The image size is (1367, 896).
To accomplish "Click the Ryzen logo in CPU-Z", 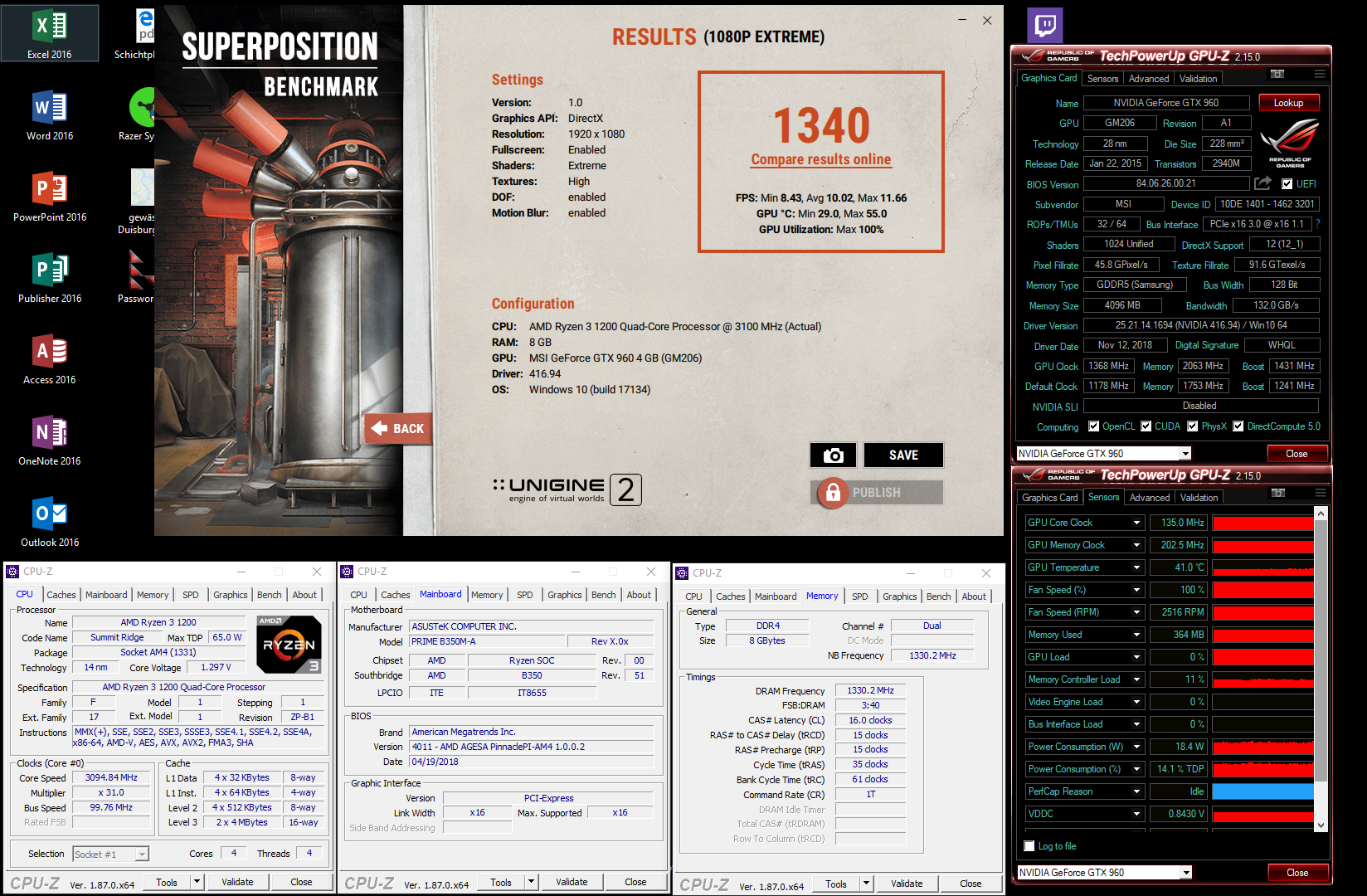I will click(289, 644).
